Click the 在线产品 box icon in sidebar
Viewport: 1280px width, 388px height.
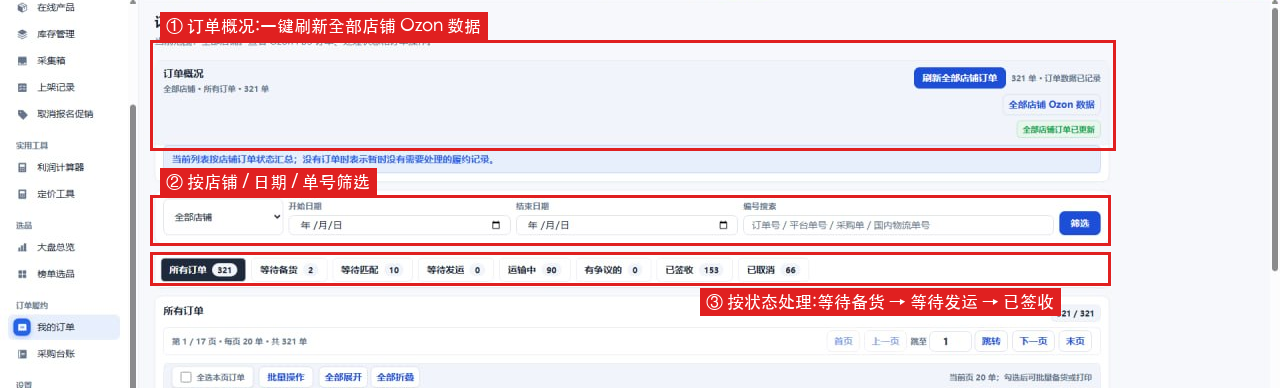tap(22, 7)
